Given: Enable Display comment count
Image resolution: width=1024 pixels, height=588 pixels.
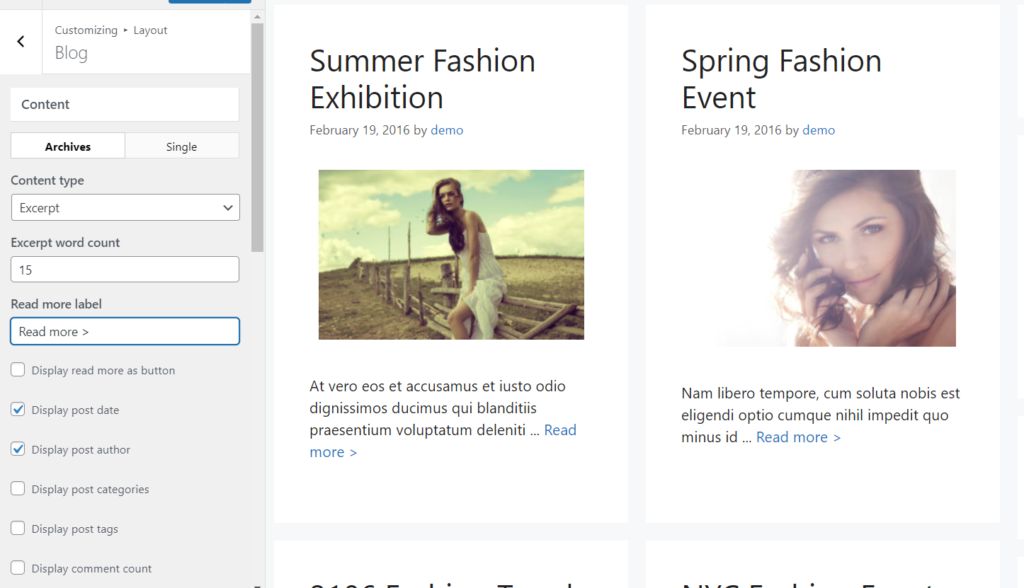Looking at the screenshot, I should click(18, 568).
